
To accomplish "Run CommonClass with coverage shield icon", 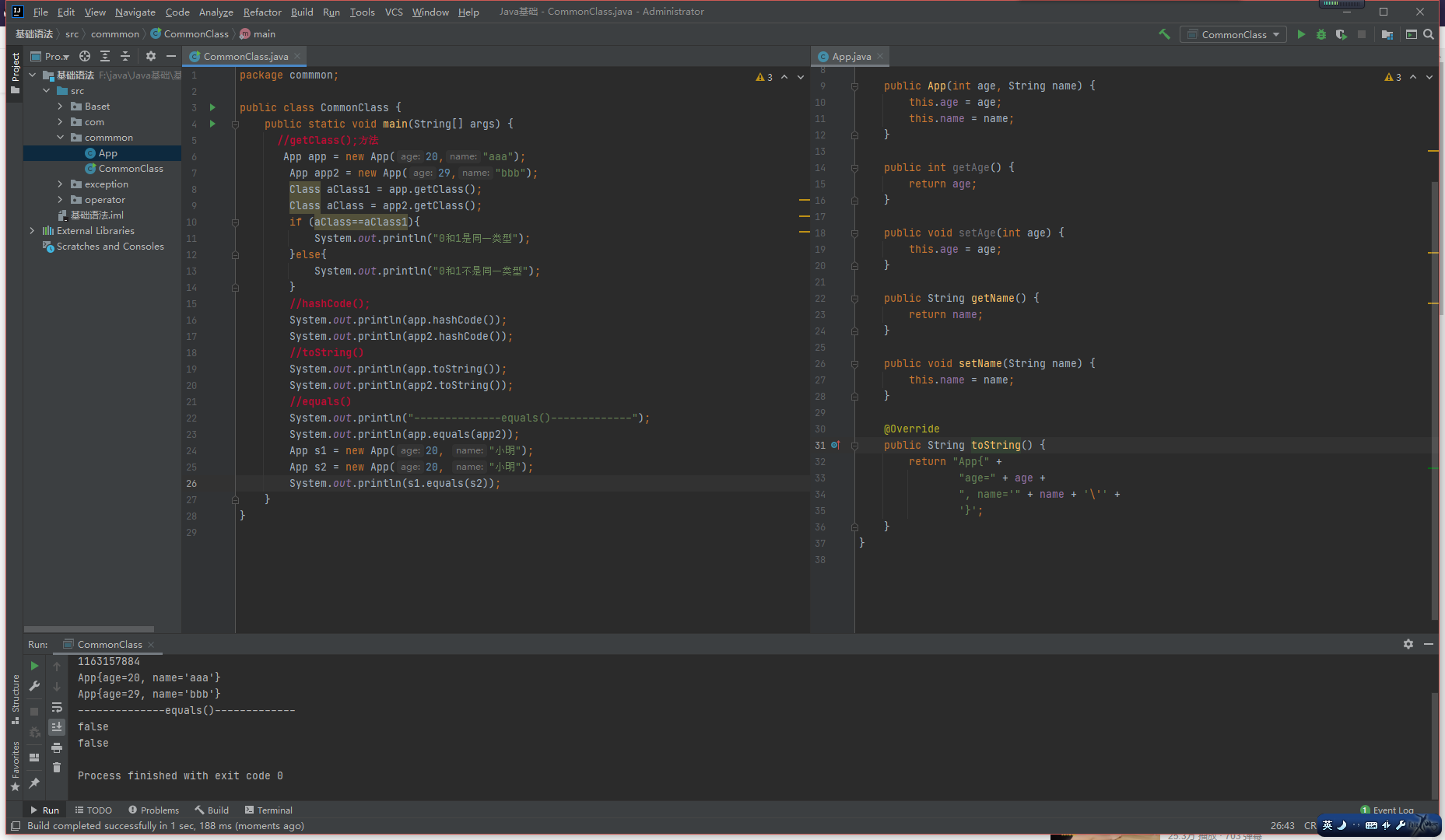I will click(1341, 34).
